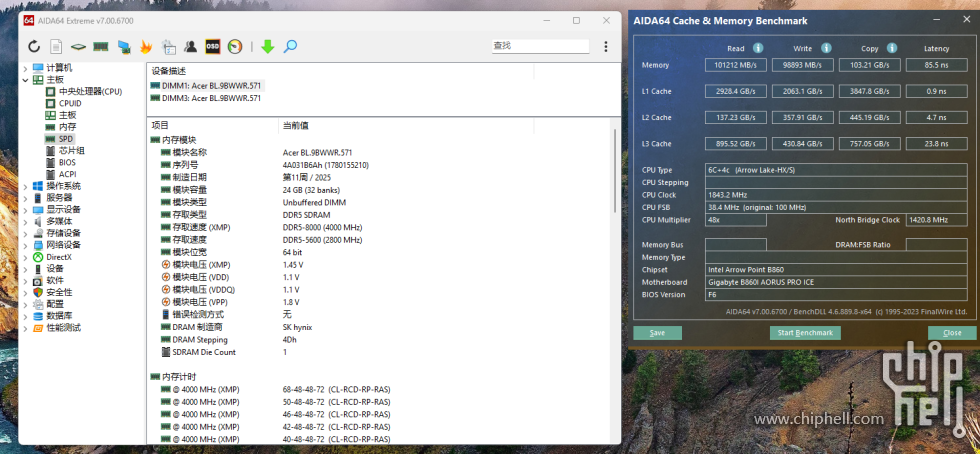This screenshot has width=980, height=454.
Task: Collapse the 主板 tree node
Action: coord(25,79)
